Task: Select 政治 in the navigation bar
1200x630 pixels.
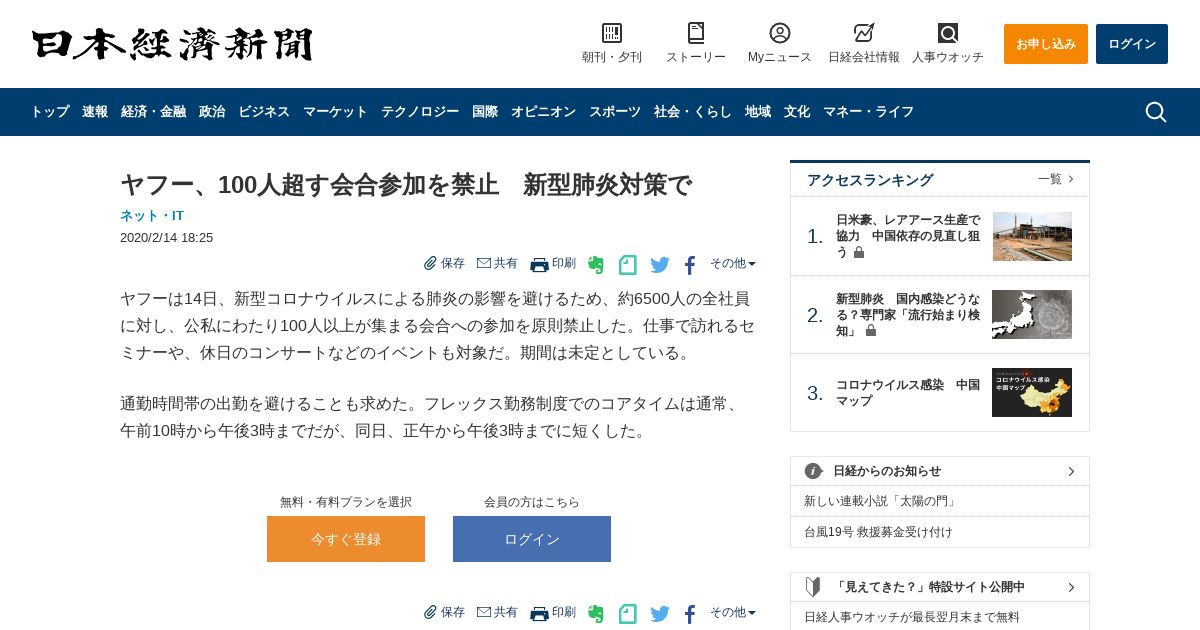Action: click(212, 112)
